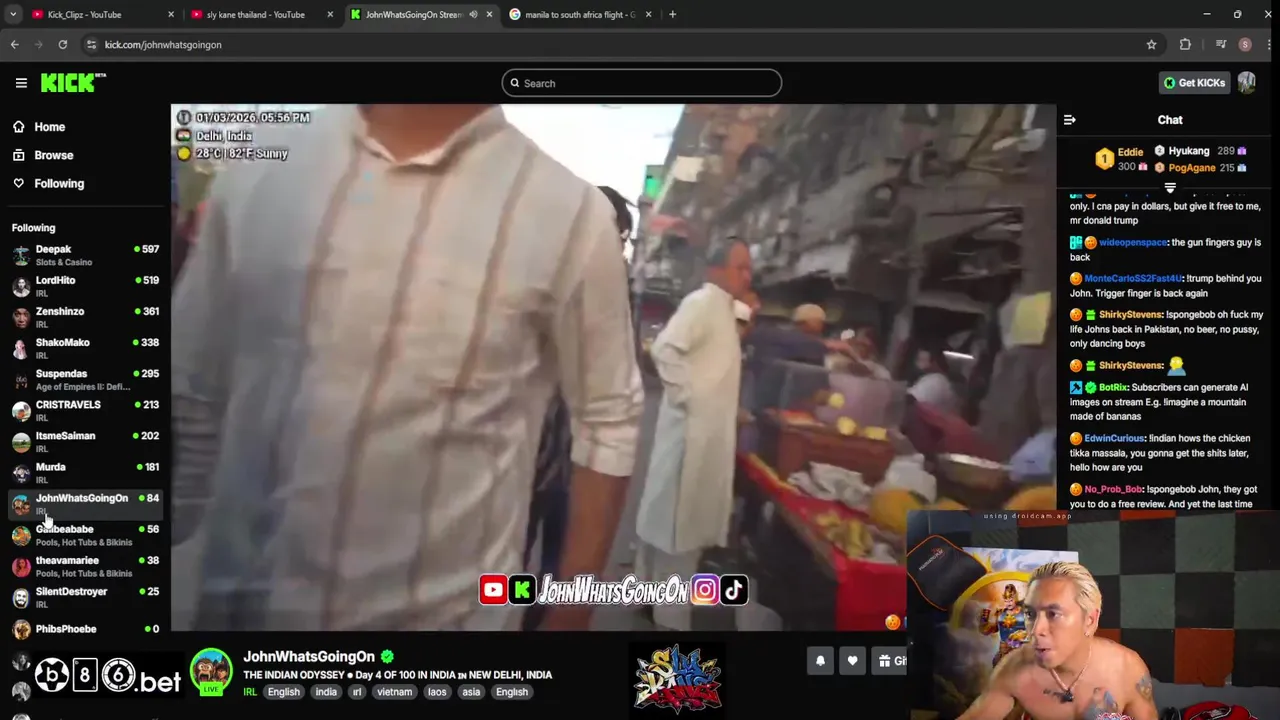Image resolution: width=1280 pixels, height=720 pixels.
Task: Go back in browser history
Action: [14, 44]
